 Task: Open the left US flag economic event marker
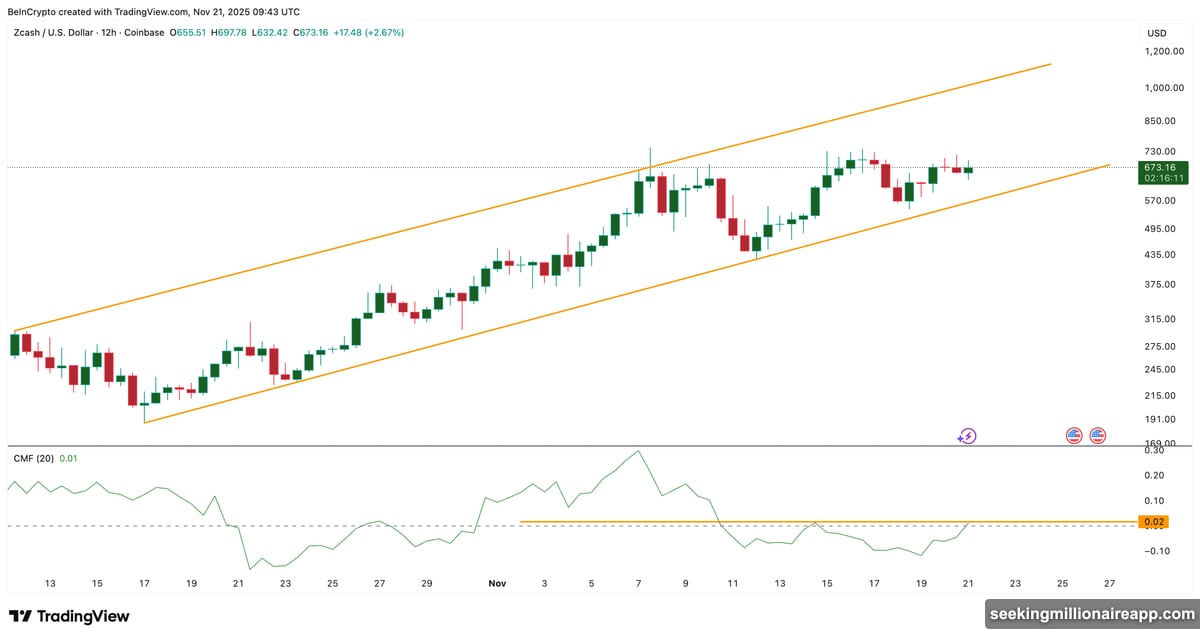coord(1072,434)
